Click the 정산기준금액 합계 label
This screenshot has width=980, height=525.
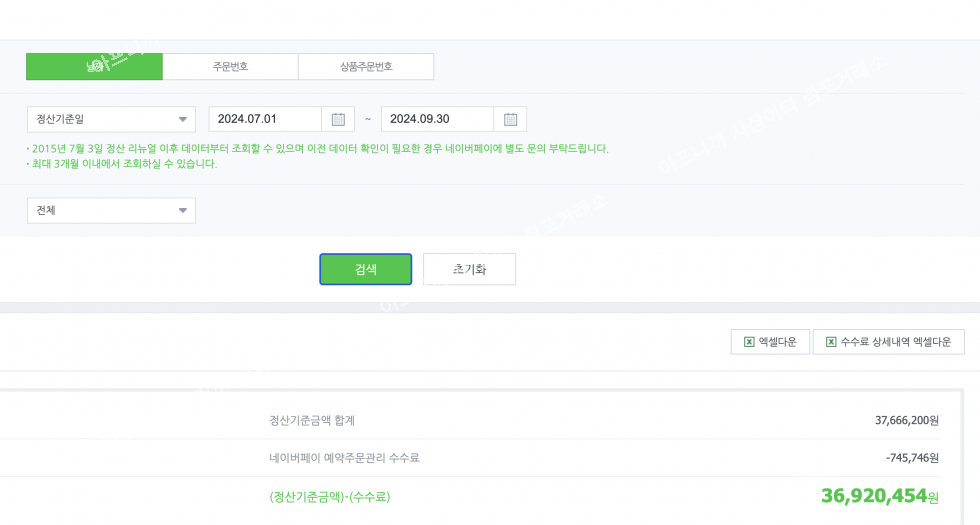312,420
